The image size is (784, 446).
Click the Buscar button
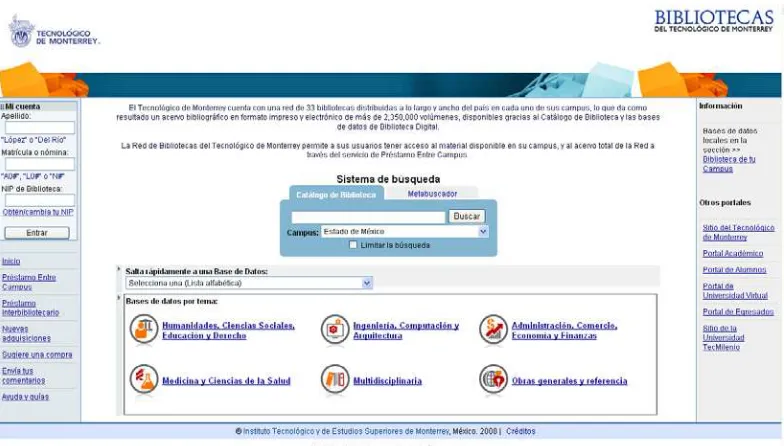(466, 216)
